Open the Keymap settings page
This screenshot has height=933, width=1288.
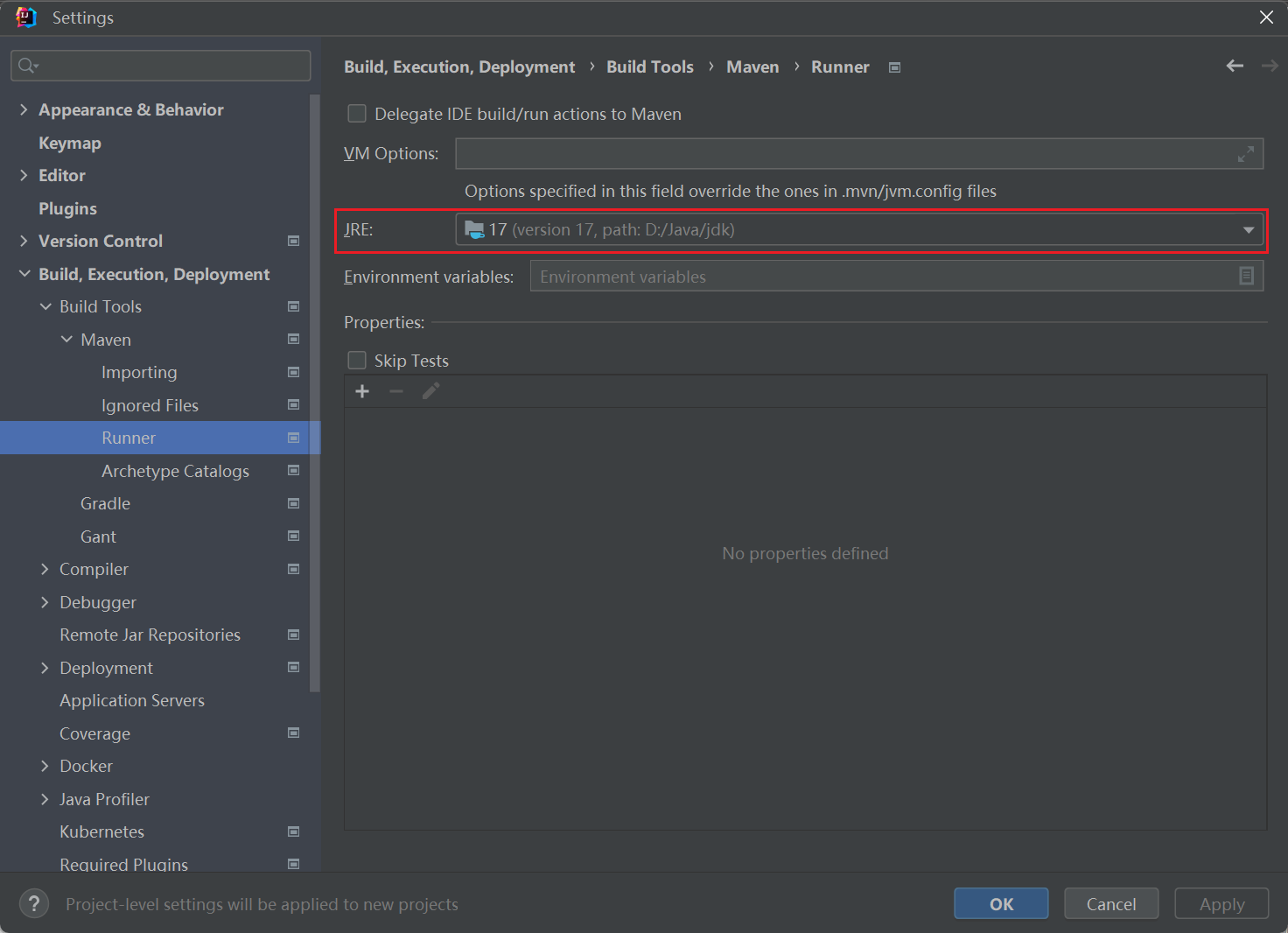point(70,143)
